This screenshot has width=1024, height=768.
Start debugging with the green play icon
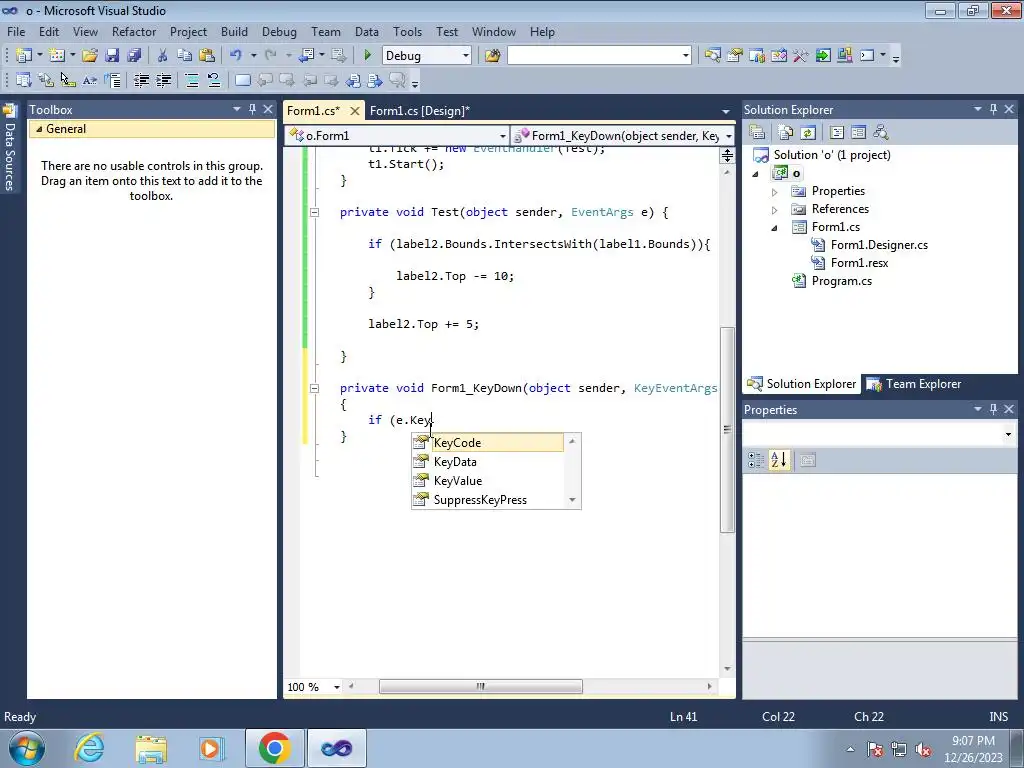pyautogui.click(x=367, y=56)
